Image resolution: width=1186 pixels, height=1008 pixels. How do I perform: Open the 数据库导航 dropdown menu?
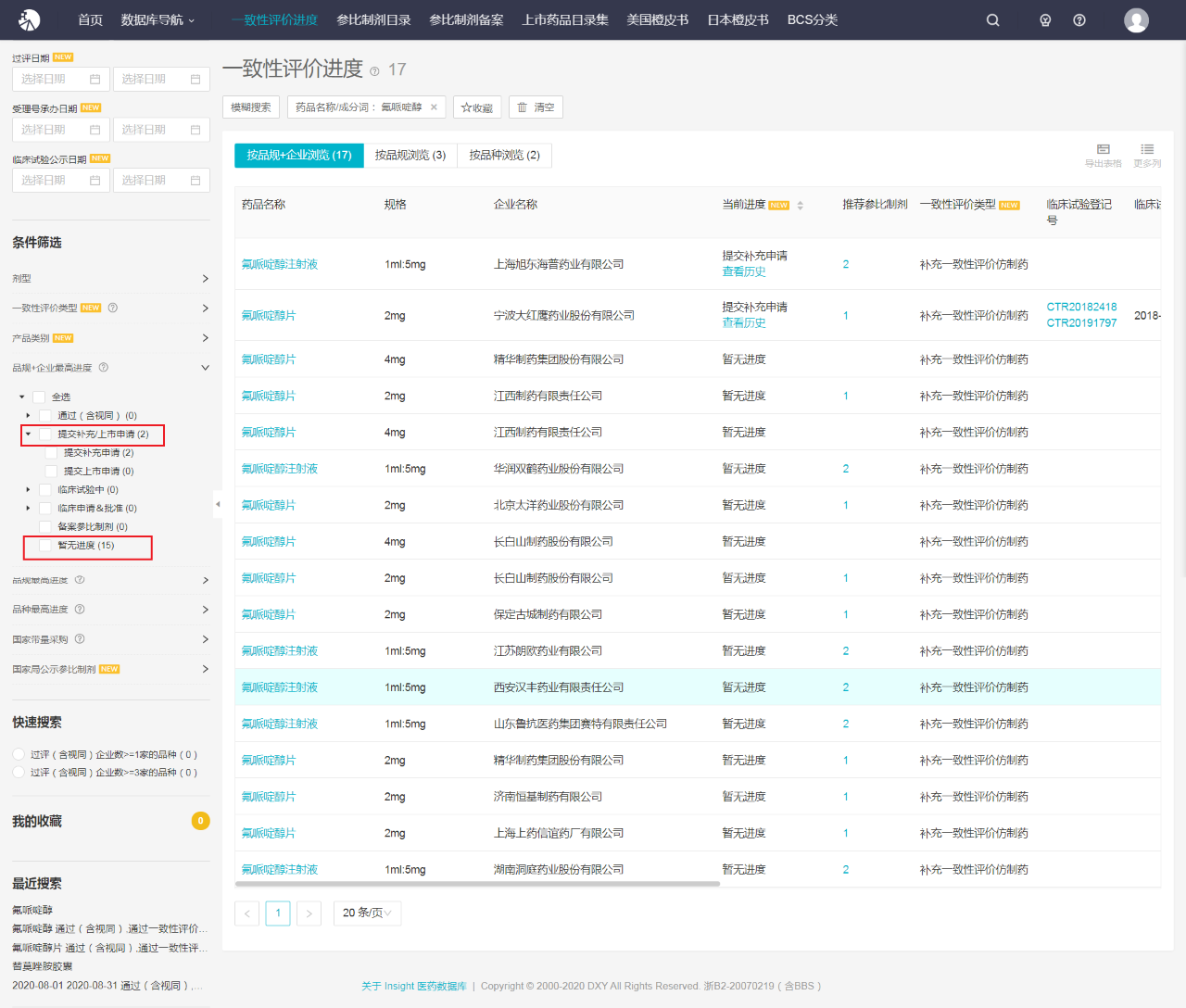(158, 19)
